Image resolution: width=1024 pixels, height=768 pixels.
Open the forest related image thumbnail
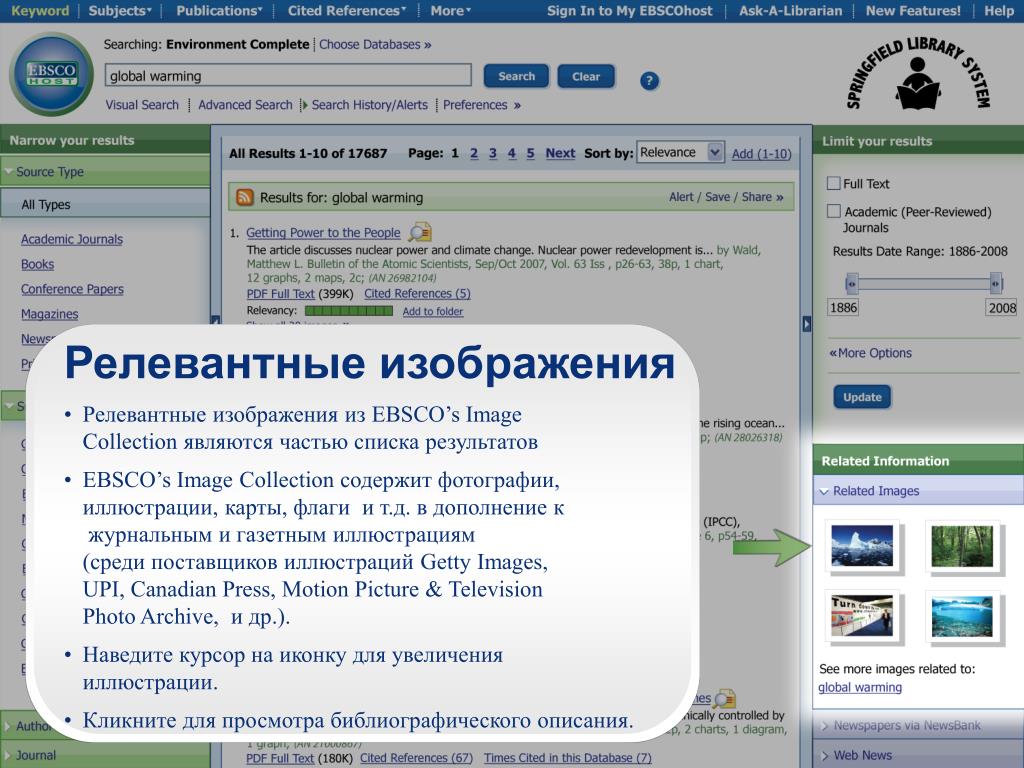point(957,545)
